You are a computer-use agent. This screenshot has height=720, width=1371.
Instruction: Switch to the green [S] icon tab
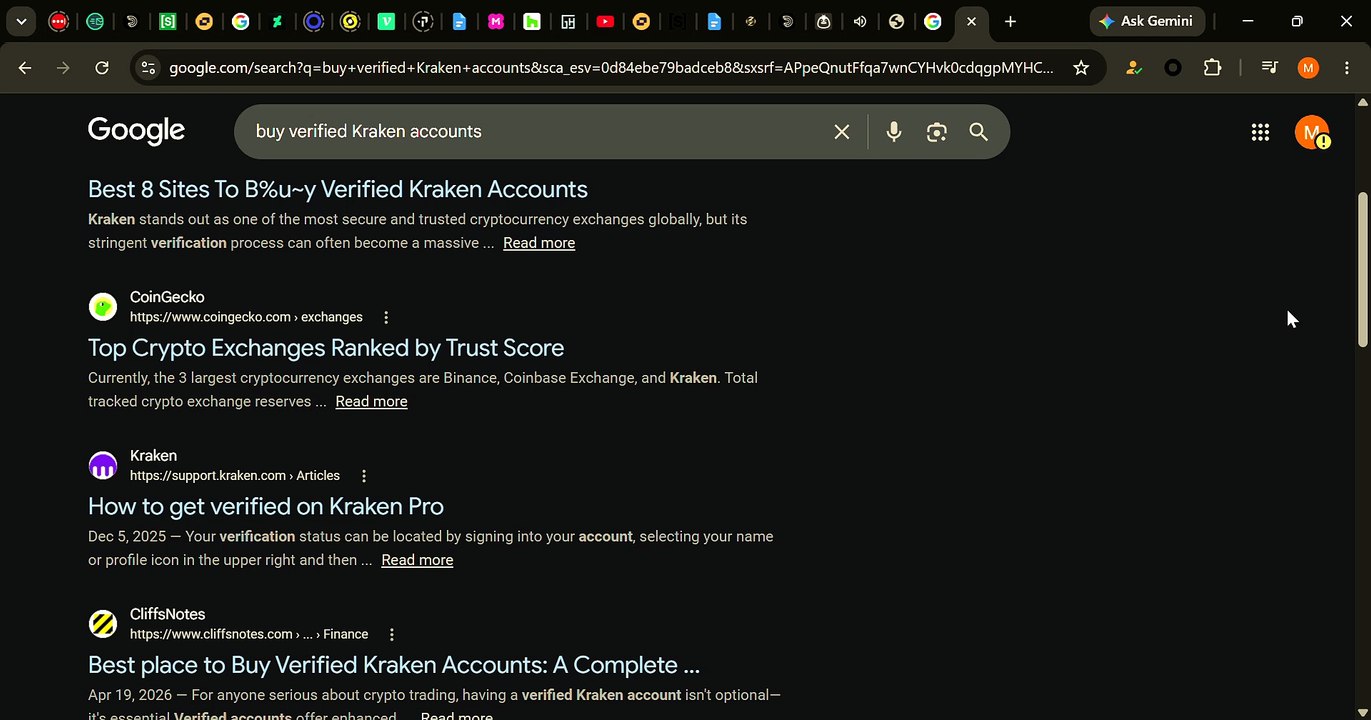(x=168, y=21)
